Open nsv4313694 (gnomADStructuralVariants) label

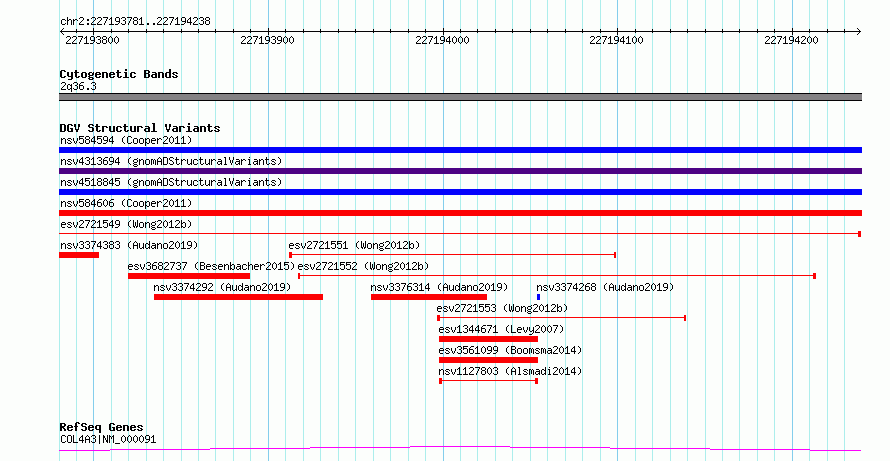point(171,161)
